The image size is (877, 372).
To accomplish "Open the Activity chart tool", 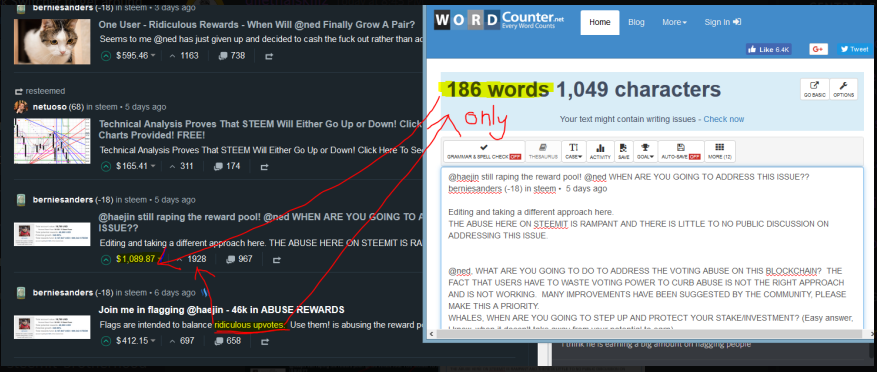I will (x=600, y=152).
